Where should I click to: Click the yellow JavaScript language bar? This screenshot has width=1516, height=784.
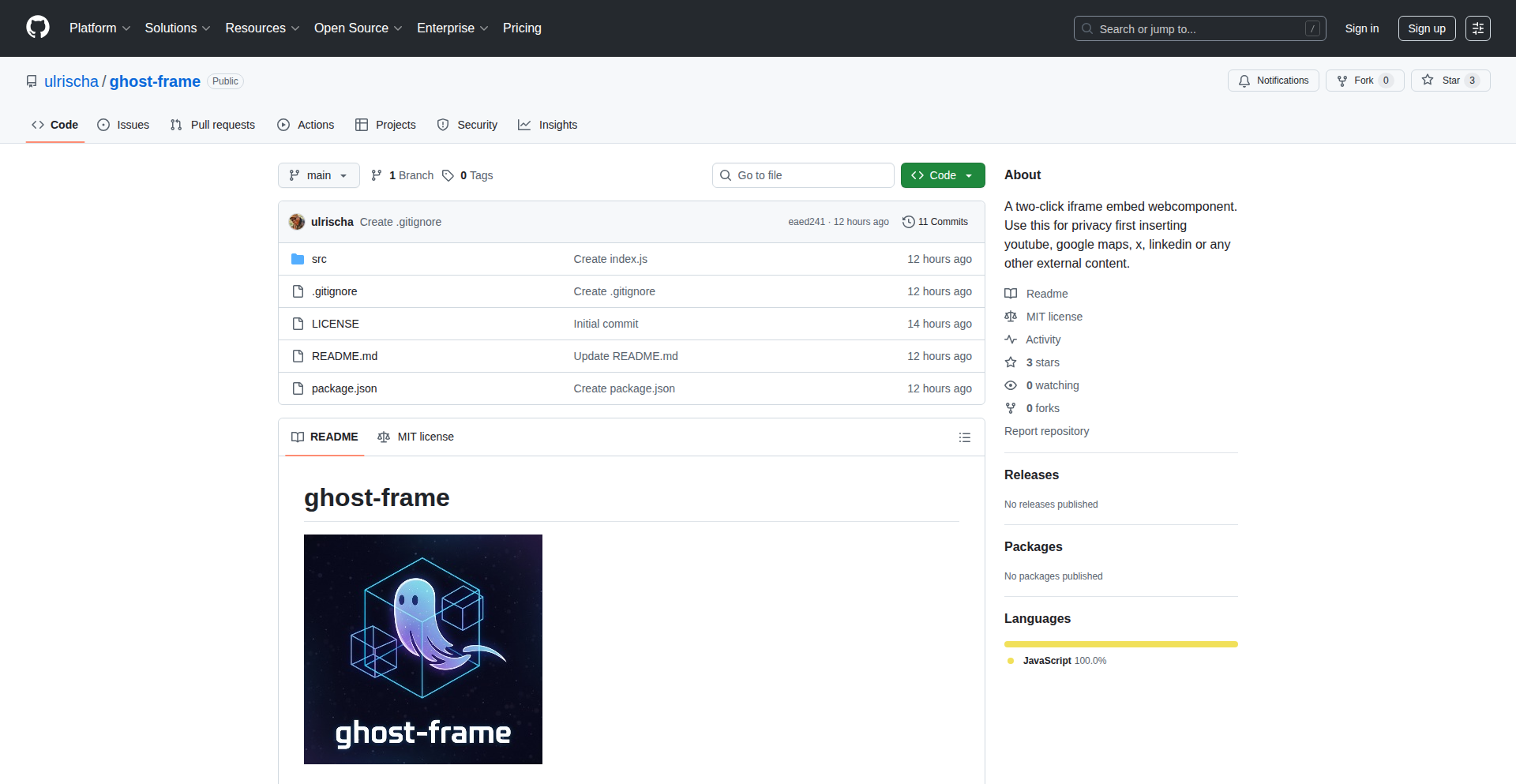pyautogui.click(x=1120, y=644)
